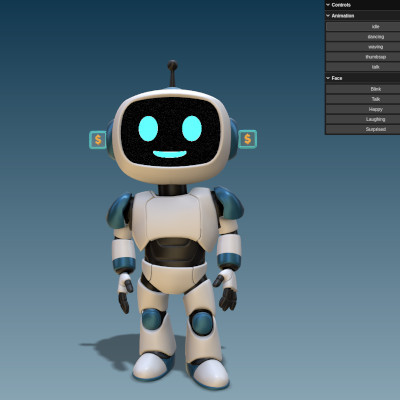
Task: Set face expression to Surprised
Action: (x=363, y=129)
